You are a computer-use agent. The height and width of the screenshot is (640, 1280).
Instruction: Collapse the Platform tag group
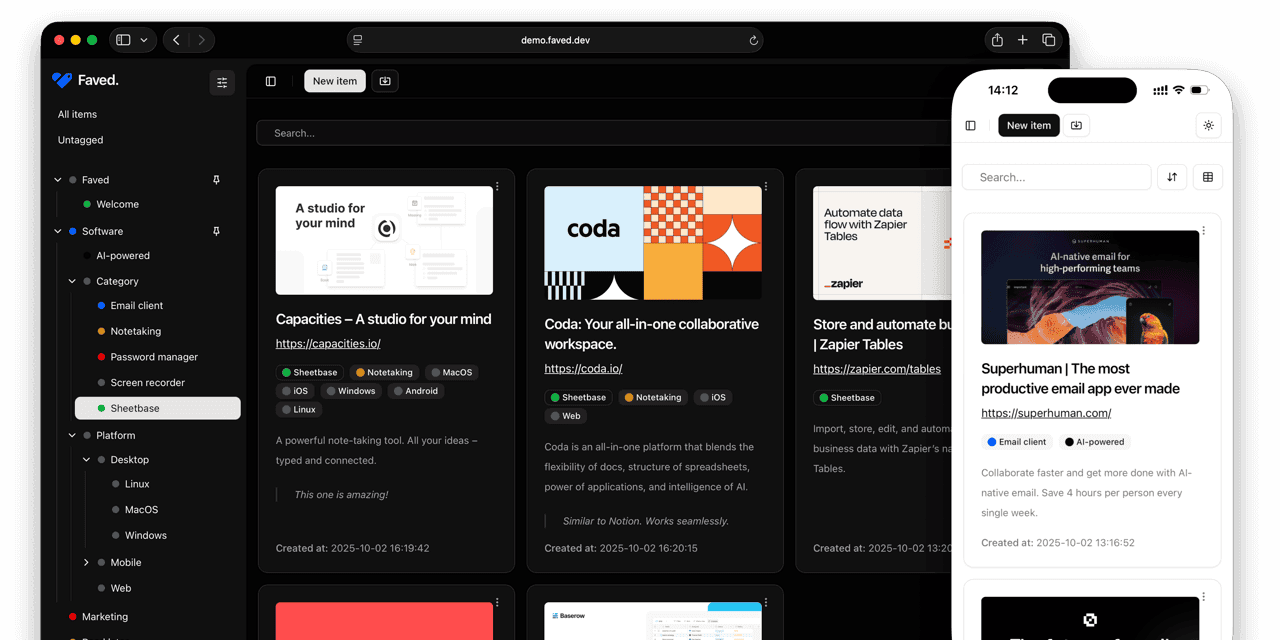coord(72,436)
